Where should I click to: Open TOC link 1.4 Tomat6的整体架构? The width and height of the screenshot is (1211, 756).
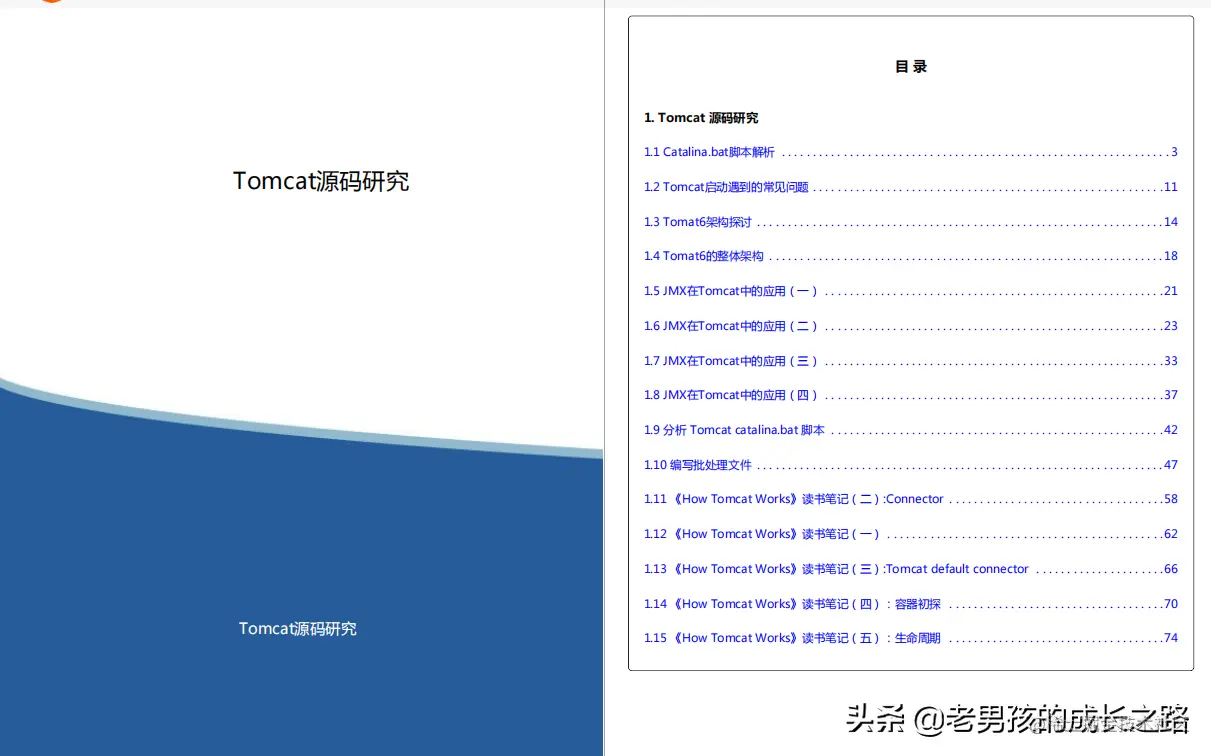pos(704,256)
